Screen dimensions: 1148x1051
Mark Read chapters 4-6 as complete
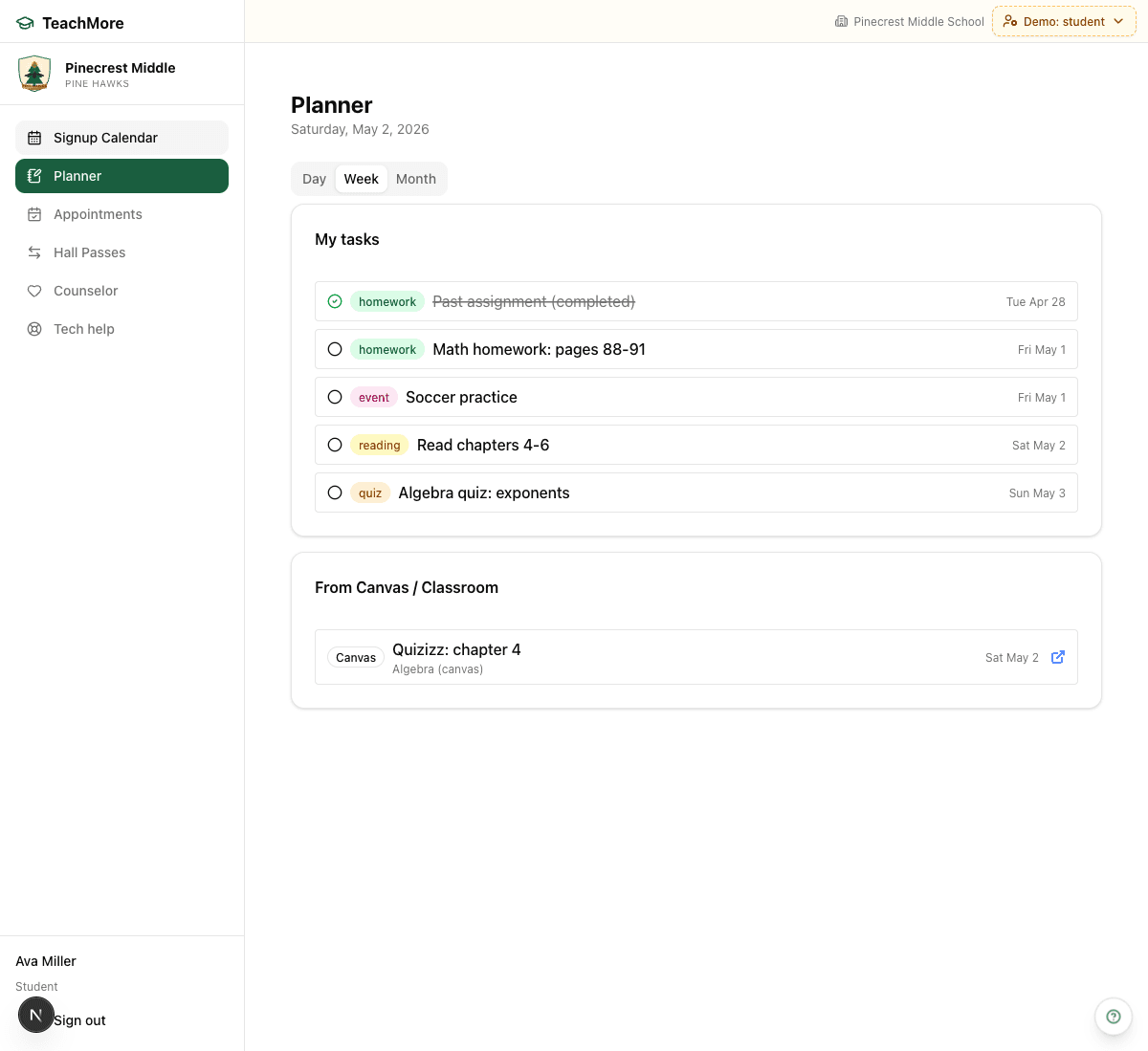tap(335, 445)
